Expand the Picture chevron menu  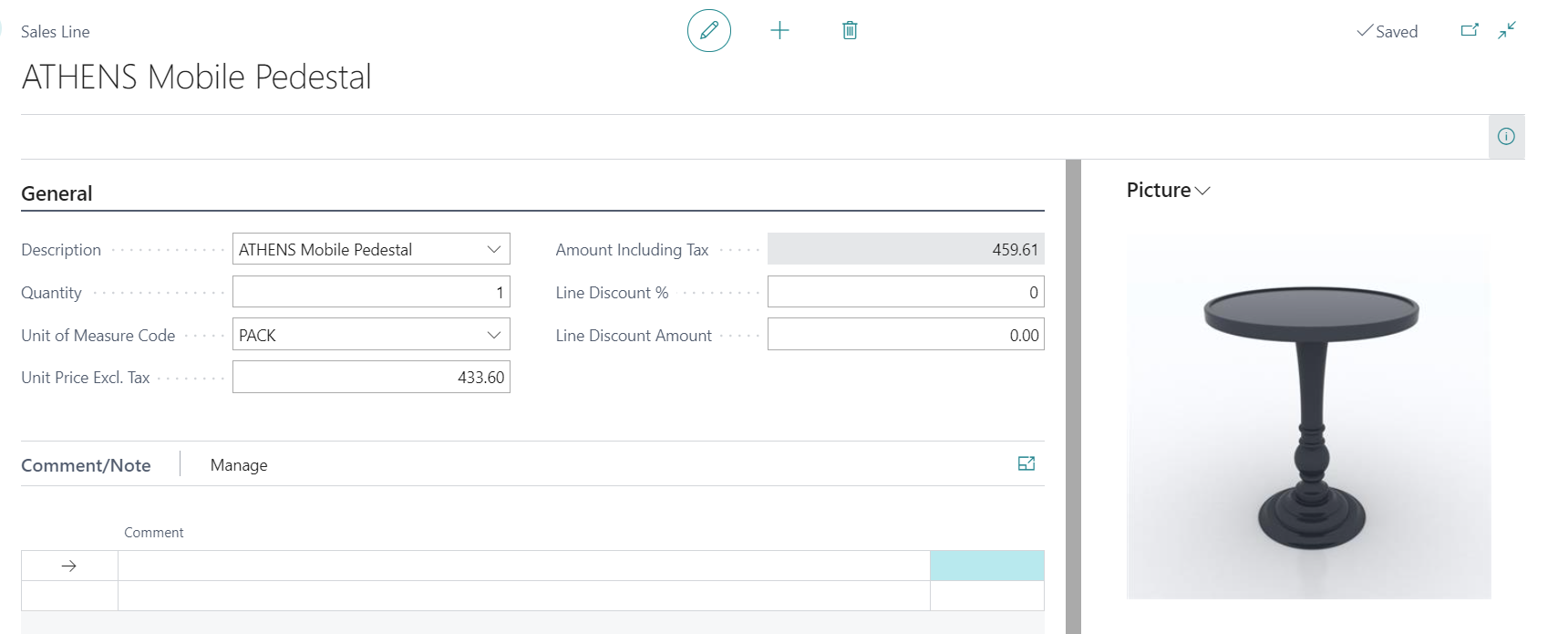pyautogui.click(x=1202, y=191)
